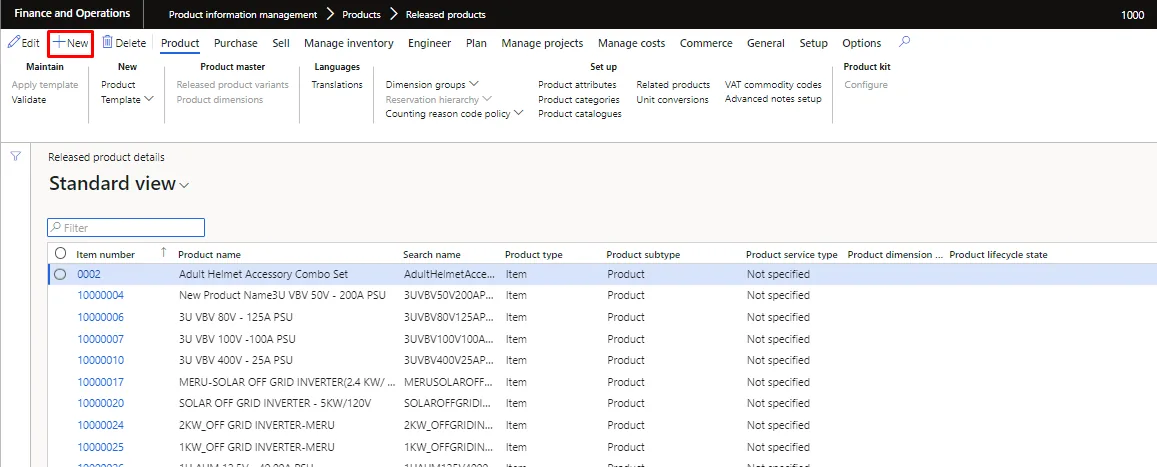Open item number 10000025 link
1157x467 pixels.
(x=100, y=447)
